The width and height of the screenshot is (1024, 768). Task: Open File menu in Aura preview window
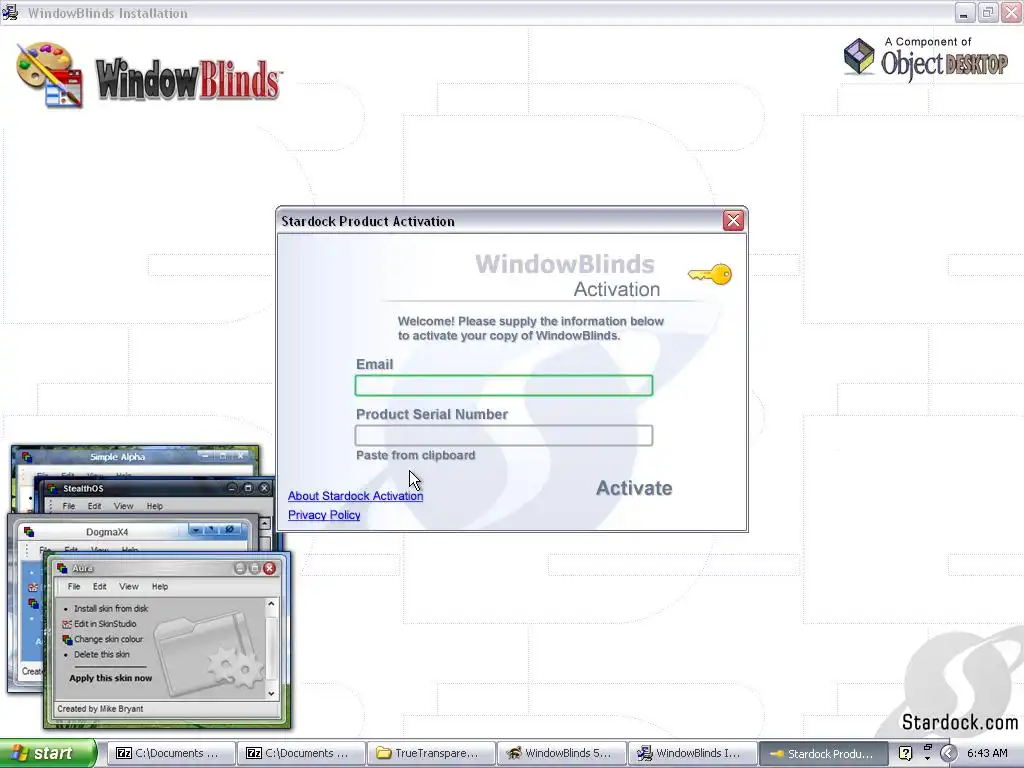click(x=74, y=586)
